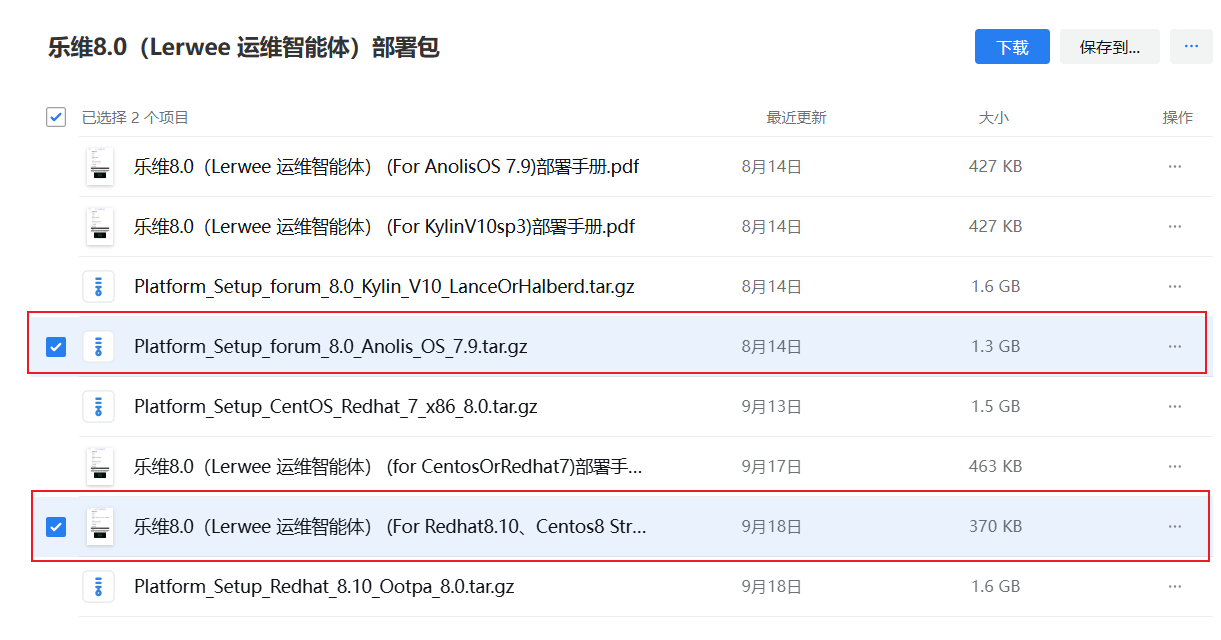Click the 下载 download button
The width and height of the screenshot is (1221, 640).
coord(1012,47)
